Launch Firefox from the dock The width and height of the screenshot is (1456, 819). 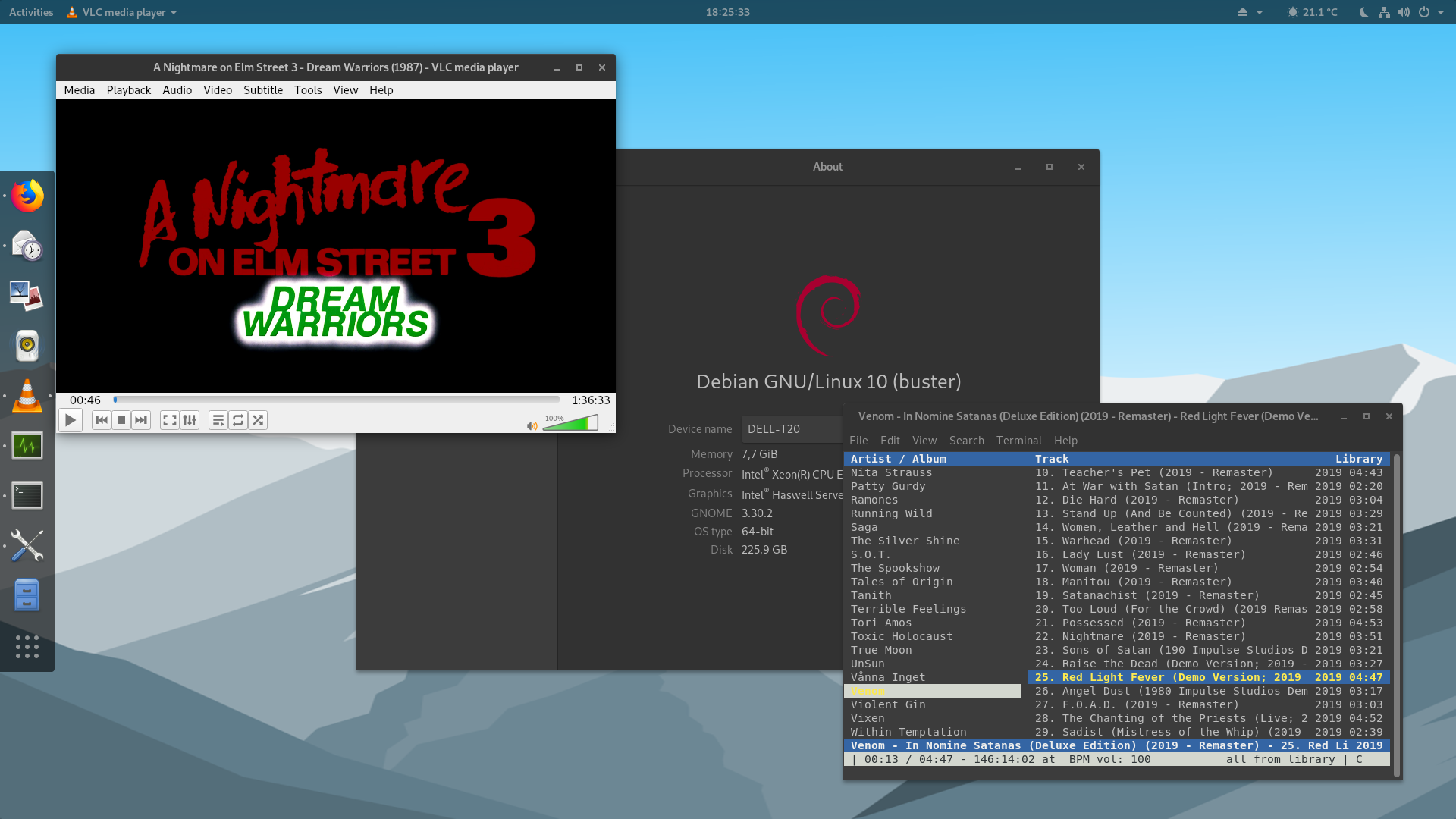tap(27, 196)
